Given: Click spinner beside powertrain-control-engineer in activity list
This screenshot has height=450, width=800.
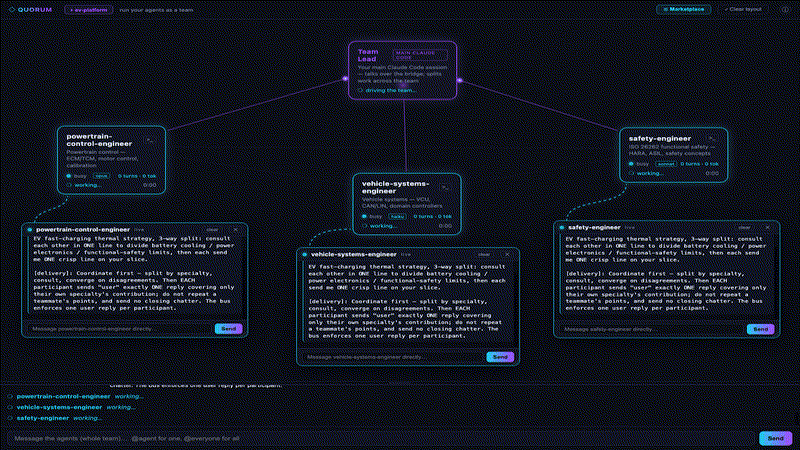Looking at the screenshot, I should (x=10, y=396).
